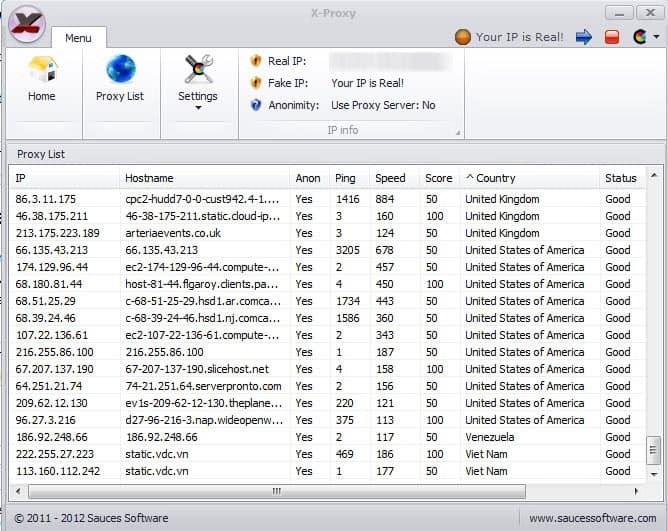668x531 pixels.
Task: Sort by the Hostname column header
Action: coord(204,178)
